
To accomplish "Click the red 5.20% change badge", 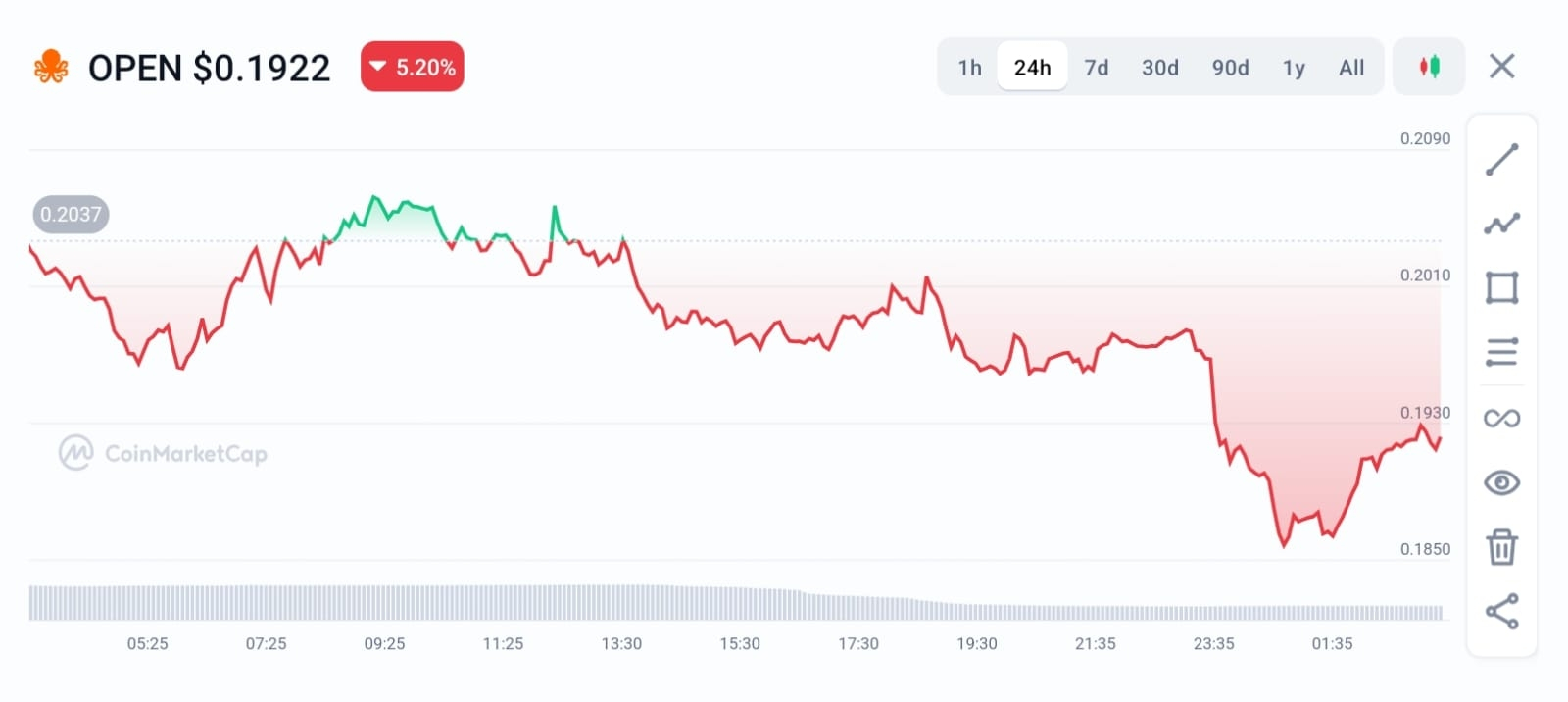I will pyautogui.click(x=412, y=67).
